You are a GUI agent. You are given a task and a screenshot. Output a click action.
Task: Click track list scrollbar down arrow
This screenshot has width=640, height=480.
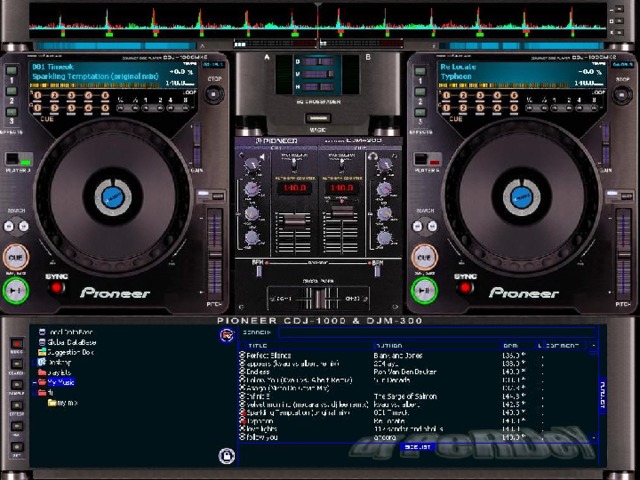(593, 438)
